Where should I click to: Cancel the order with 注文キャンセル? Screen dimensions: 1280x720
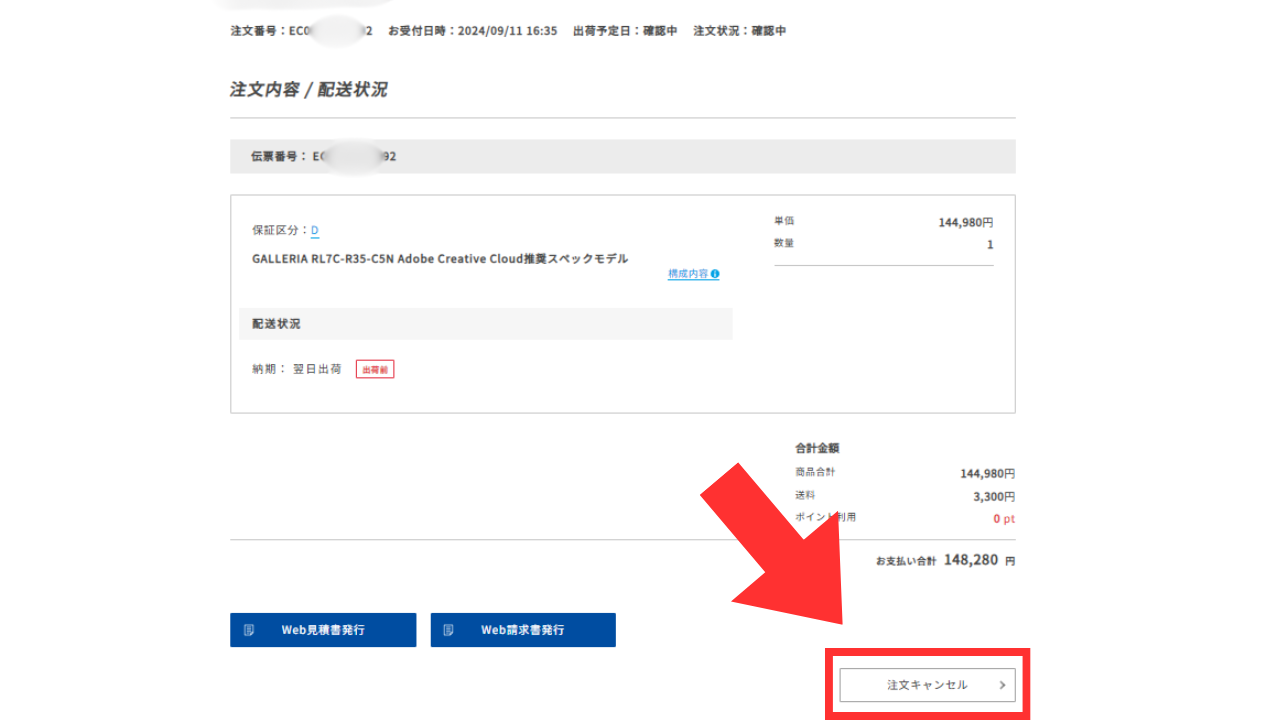[927, 685]
